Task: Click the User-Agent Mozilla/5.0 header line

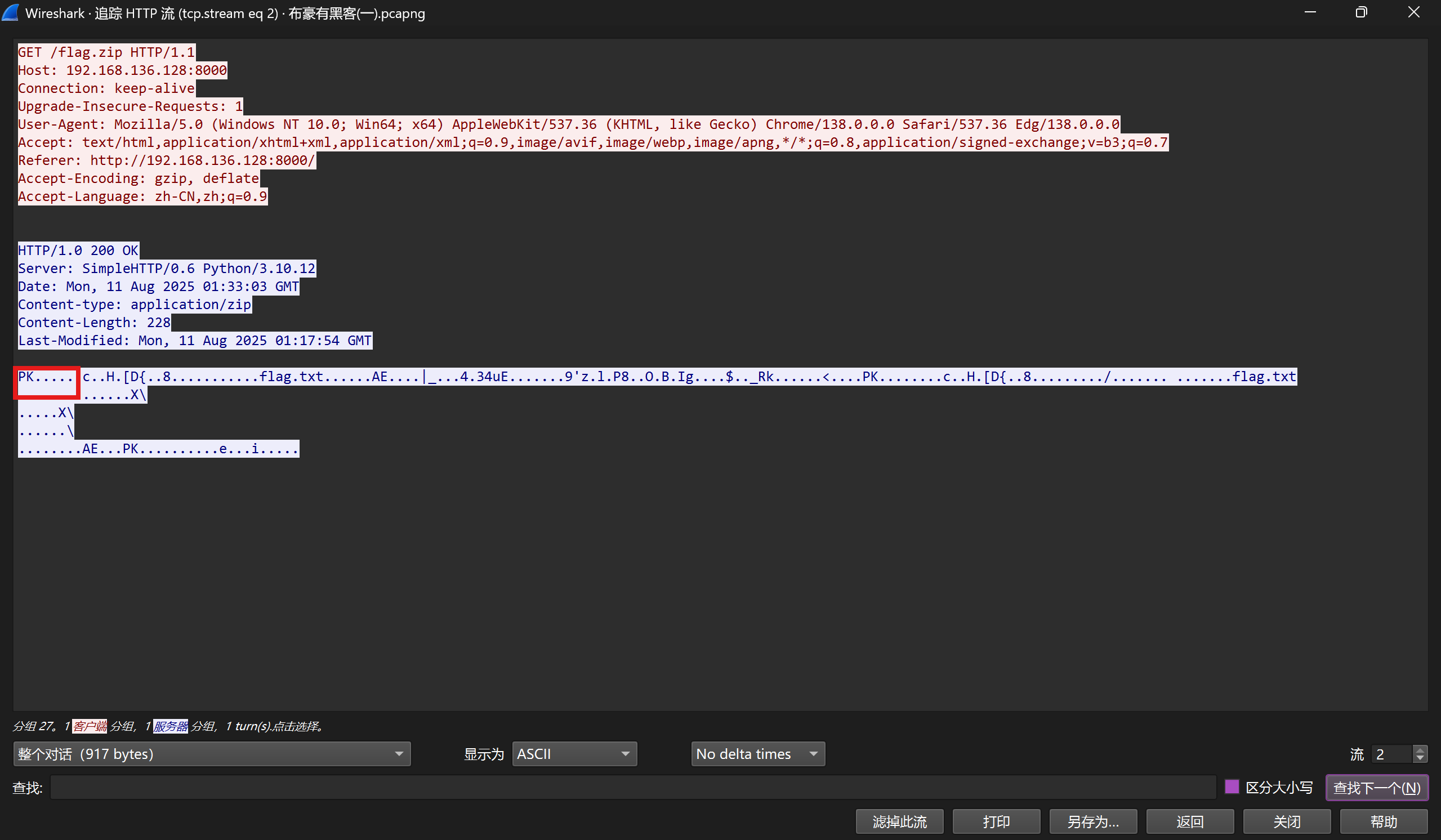Action: point(569,124)
